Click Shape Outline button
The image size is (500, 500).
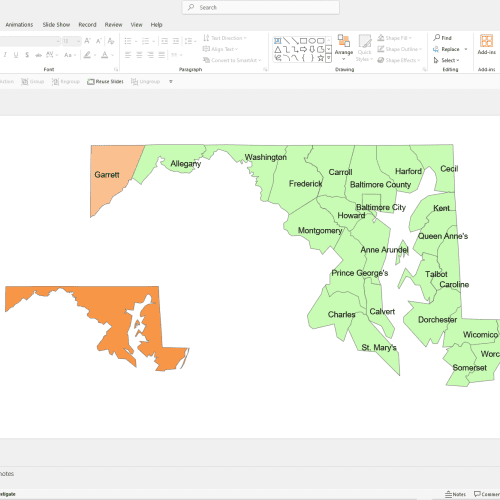click(x=400, y=49)
